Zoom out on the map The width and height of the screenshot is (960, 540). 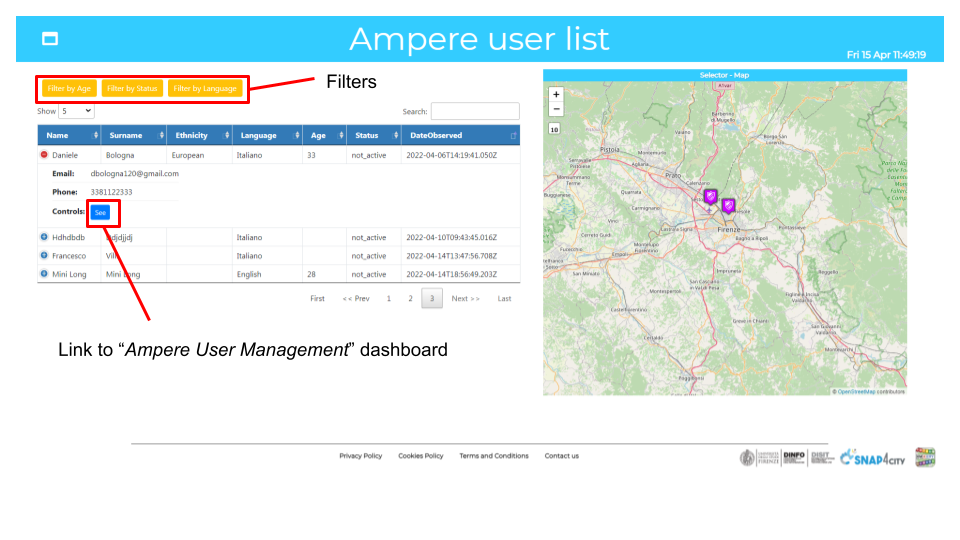pyautogui.click(x=556, y=109)
